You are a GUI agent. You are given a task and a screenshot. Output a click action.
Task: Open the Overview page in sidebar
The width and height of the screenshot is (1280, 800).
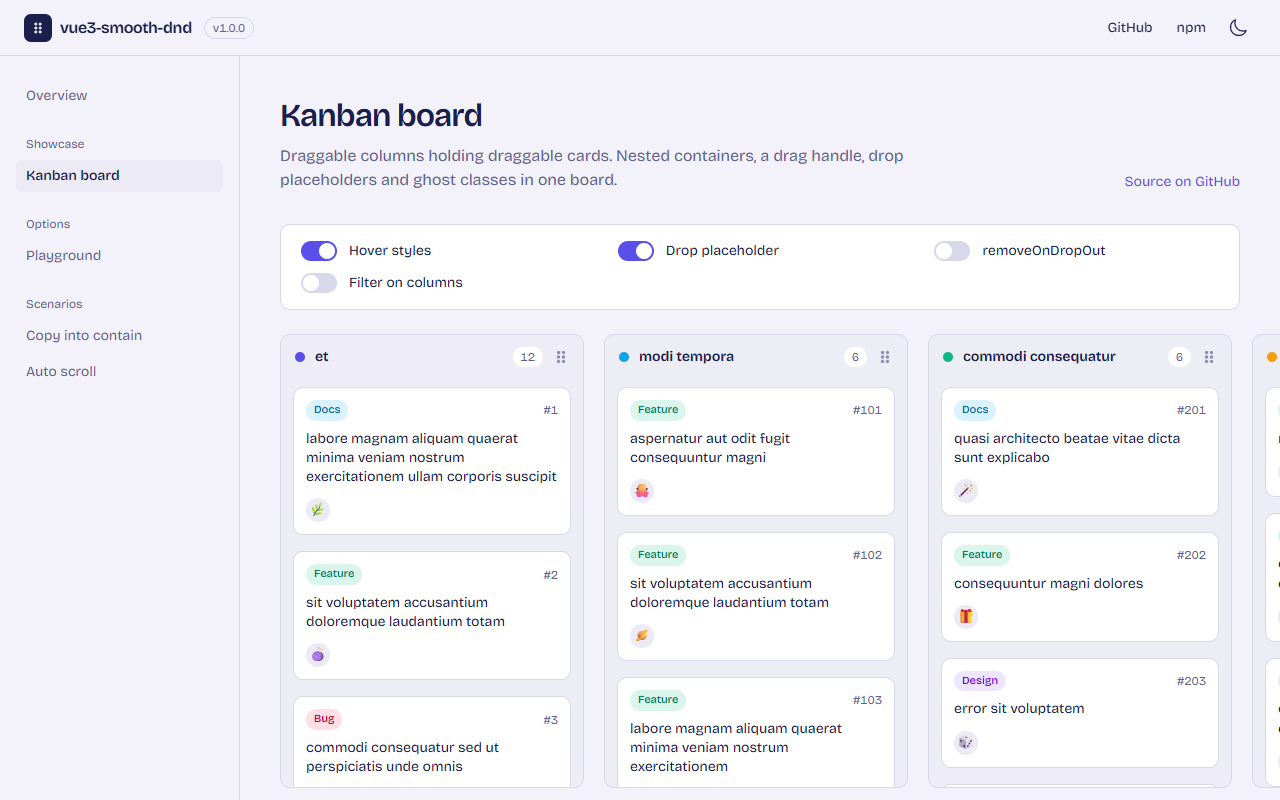(119, 96)
